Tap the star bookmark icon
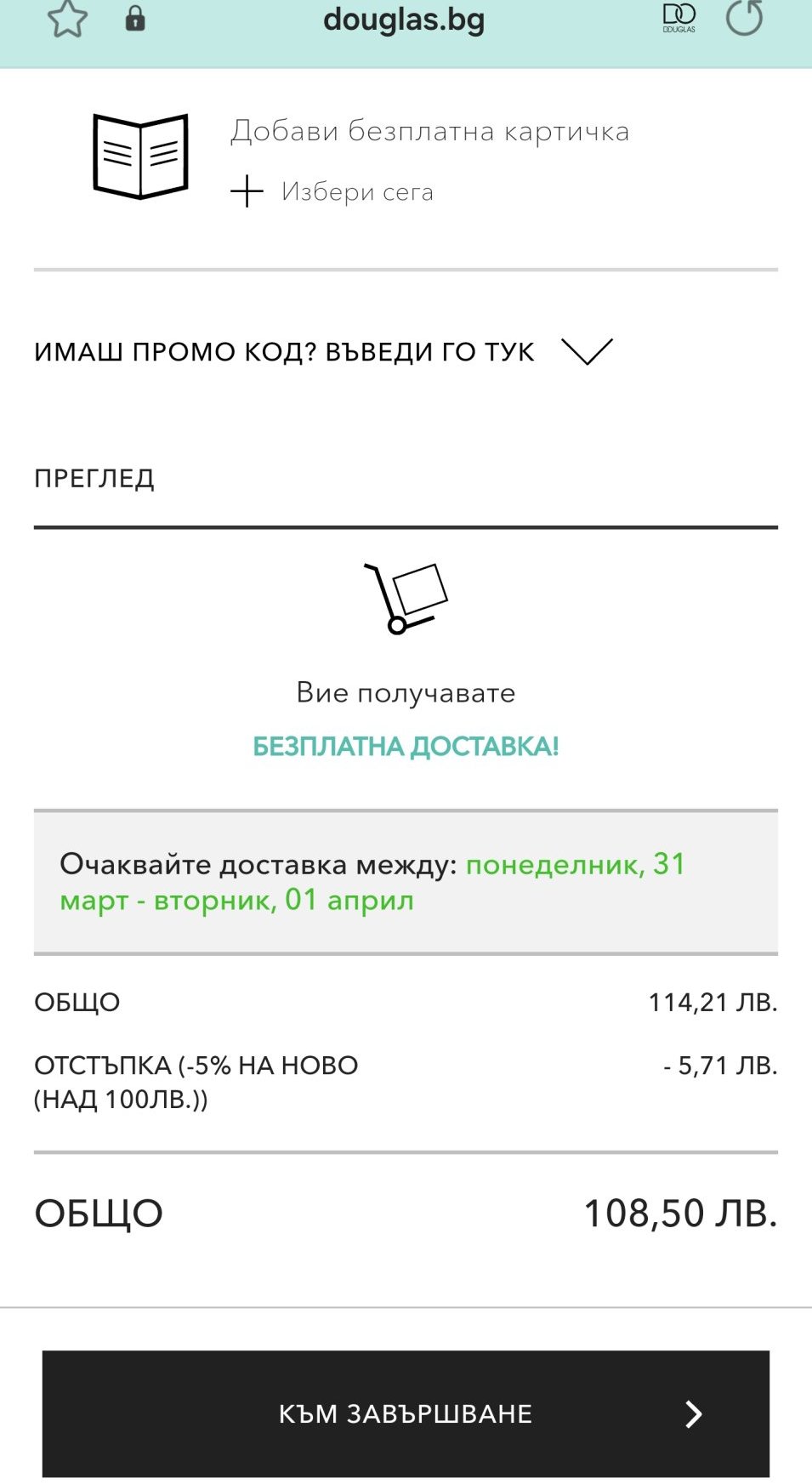Viewport: 812px width, 1484px height. tap(67, 19)
